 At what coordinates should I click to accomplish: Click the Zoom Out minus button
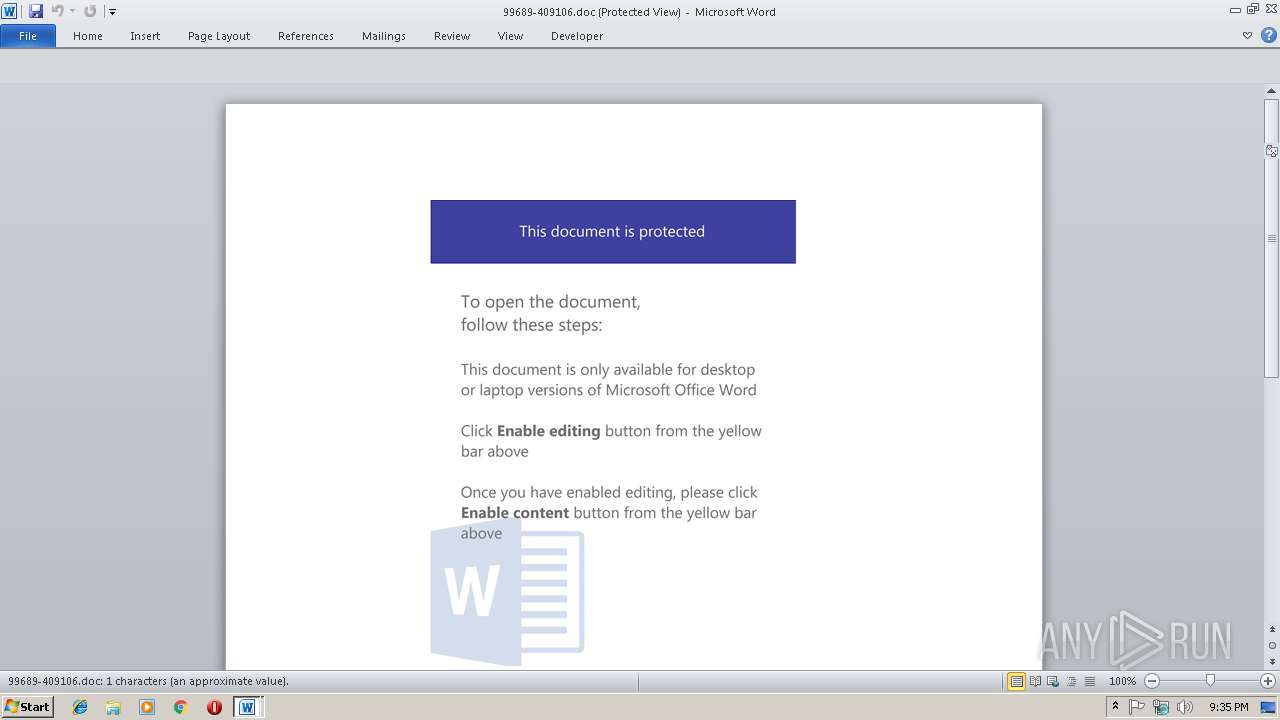pyautogui.click(x=1151, y=681)
